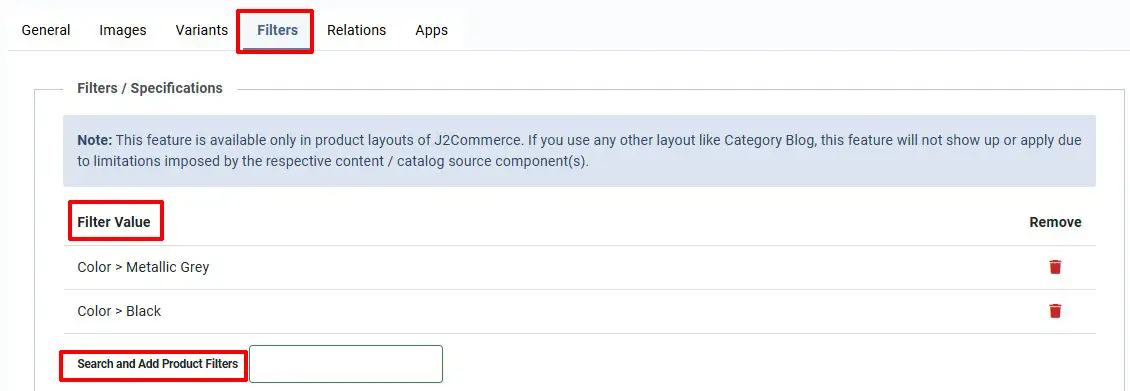Remove the Color > Metallic Grey filter

tap(1055, 267)
